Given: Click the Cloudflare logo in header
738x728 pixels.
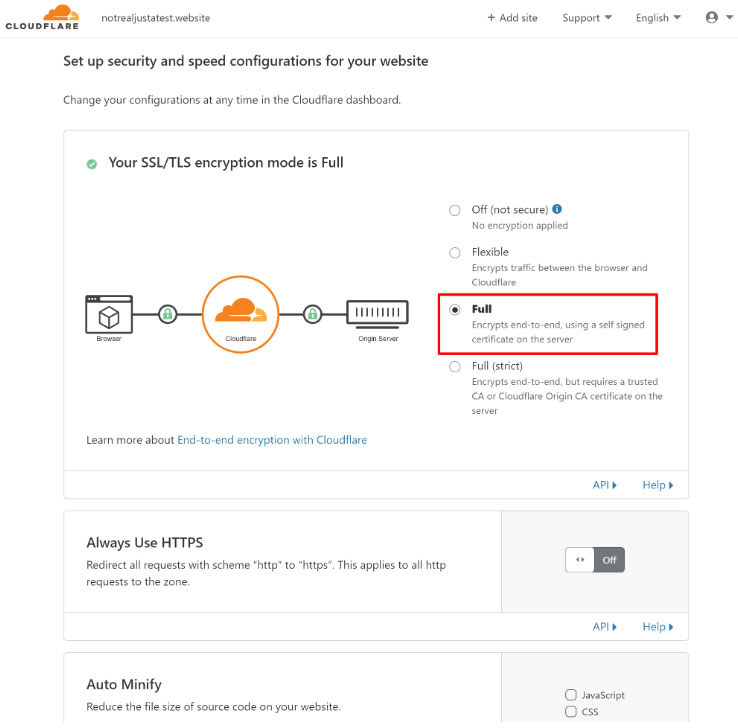Looking at the screenshot, I should coord(42,17).
